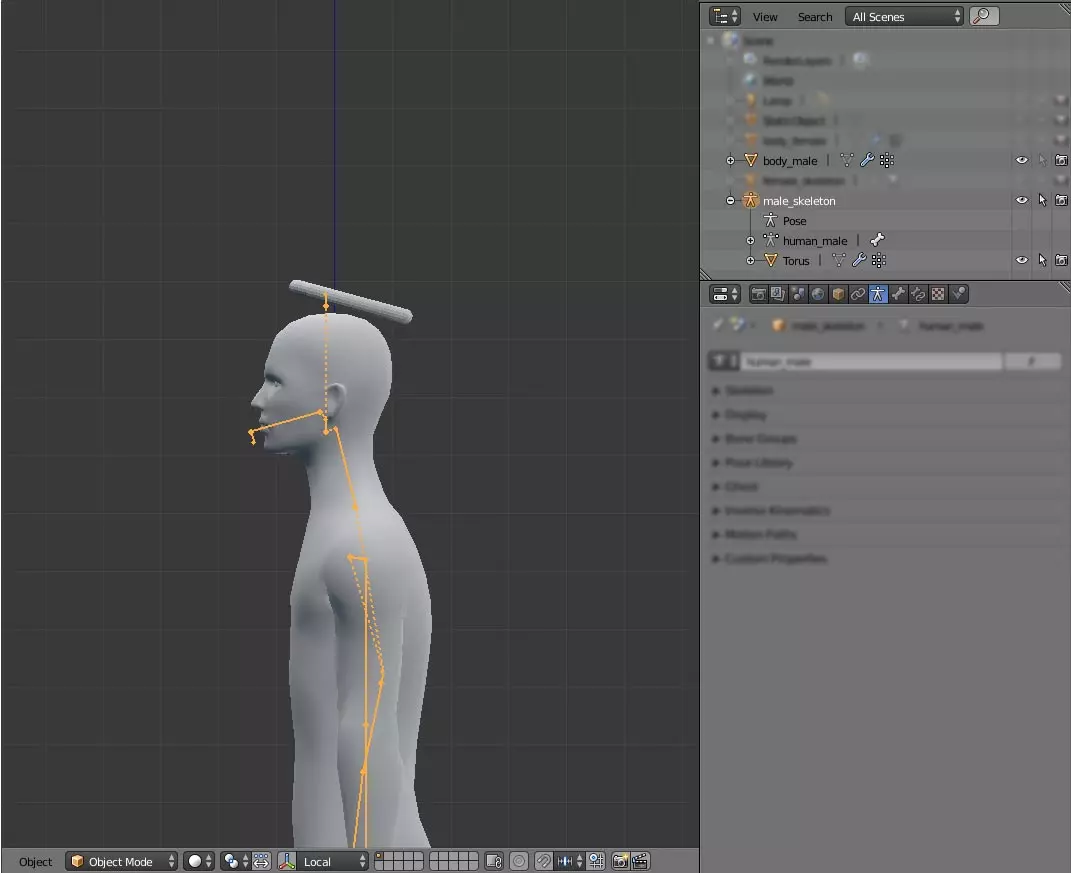This screenshot has height=873, width=1071.
Task: Open the All Scenes display dropdown
Action: pos(904,16)
